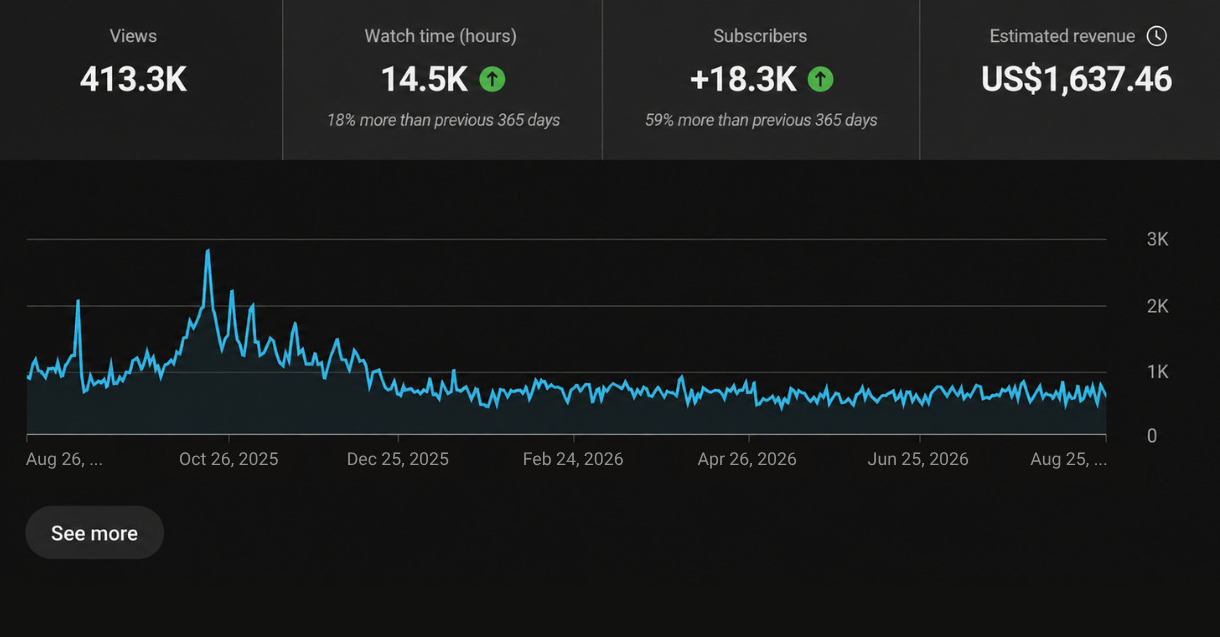Click the green up arrow next to +18.3K
The height and width of the screenshot is (637, 1220).
point(820,79)
